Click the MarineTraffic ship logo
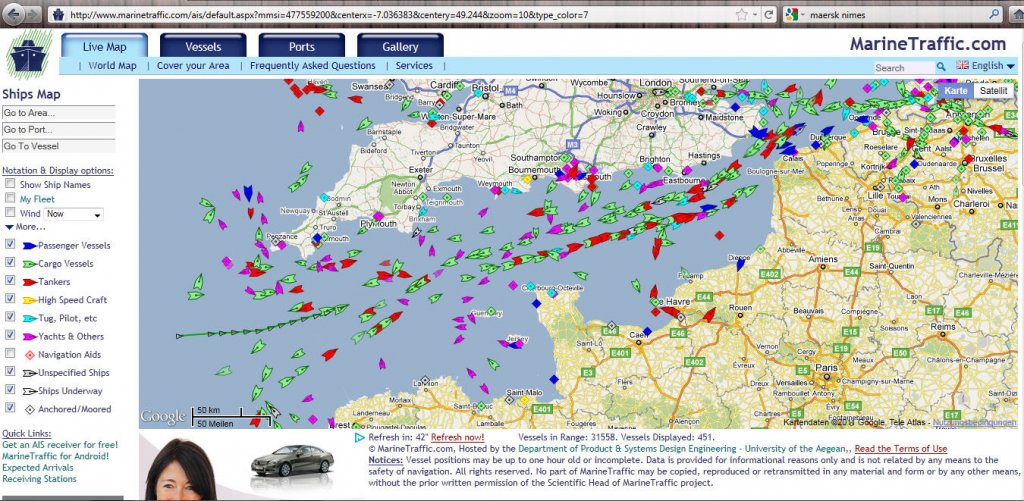Screen dimensions: 1024x501 click(x=29, y=54)
